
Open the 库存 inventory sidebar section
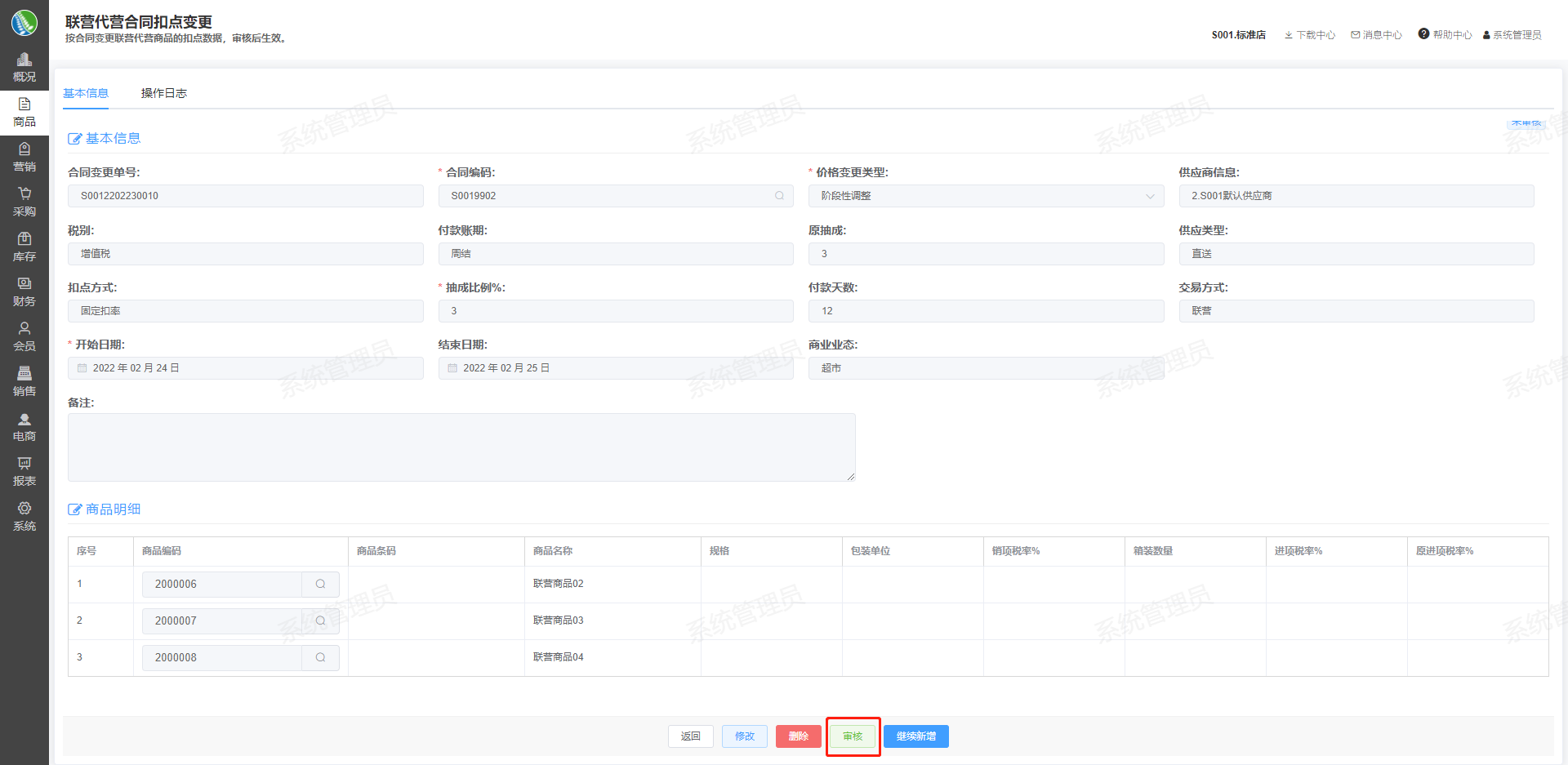24,247
